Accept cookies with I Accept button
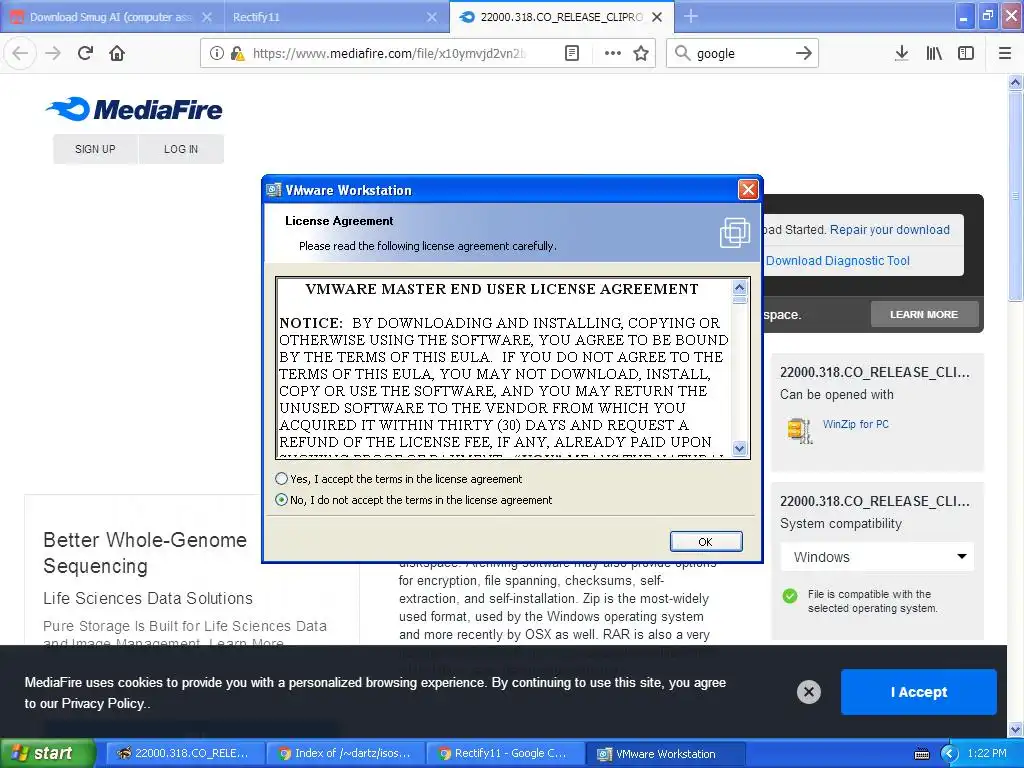Image resolution: width=1024 pixels, height=768 pixels. click(x=919, y=692)
